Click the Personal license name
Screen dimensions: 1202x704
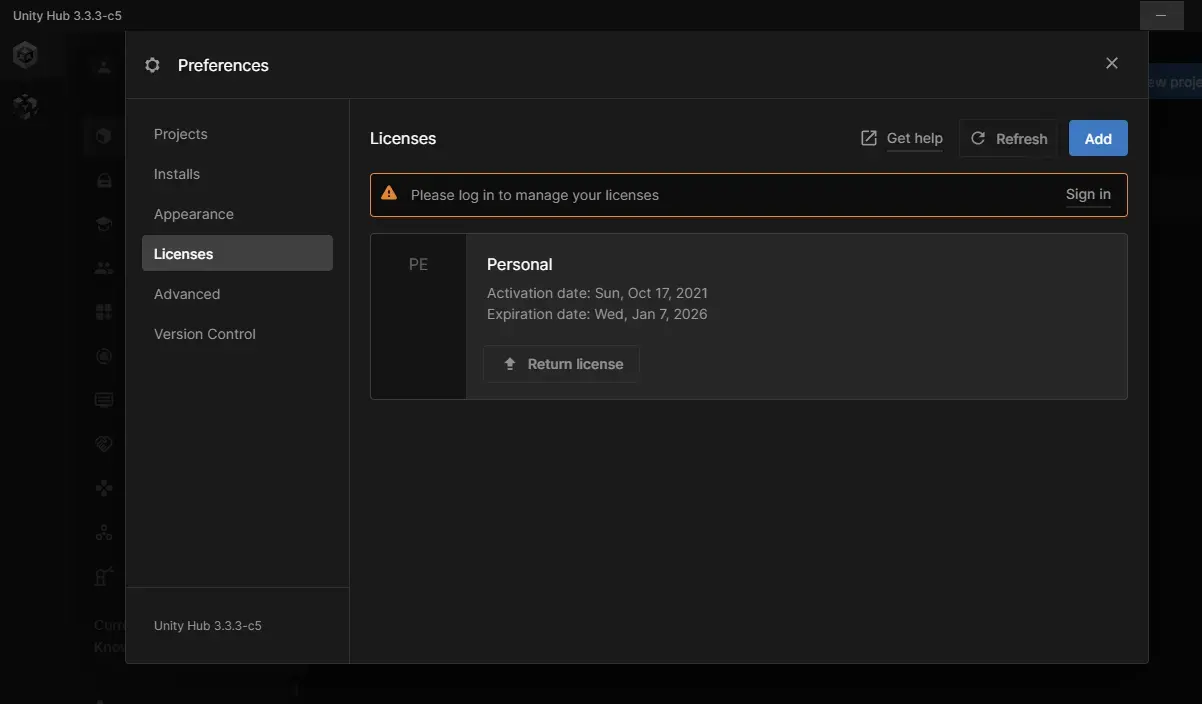pos(519,264)
